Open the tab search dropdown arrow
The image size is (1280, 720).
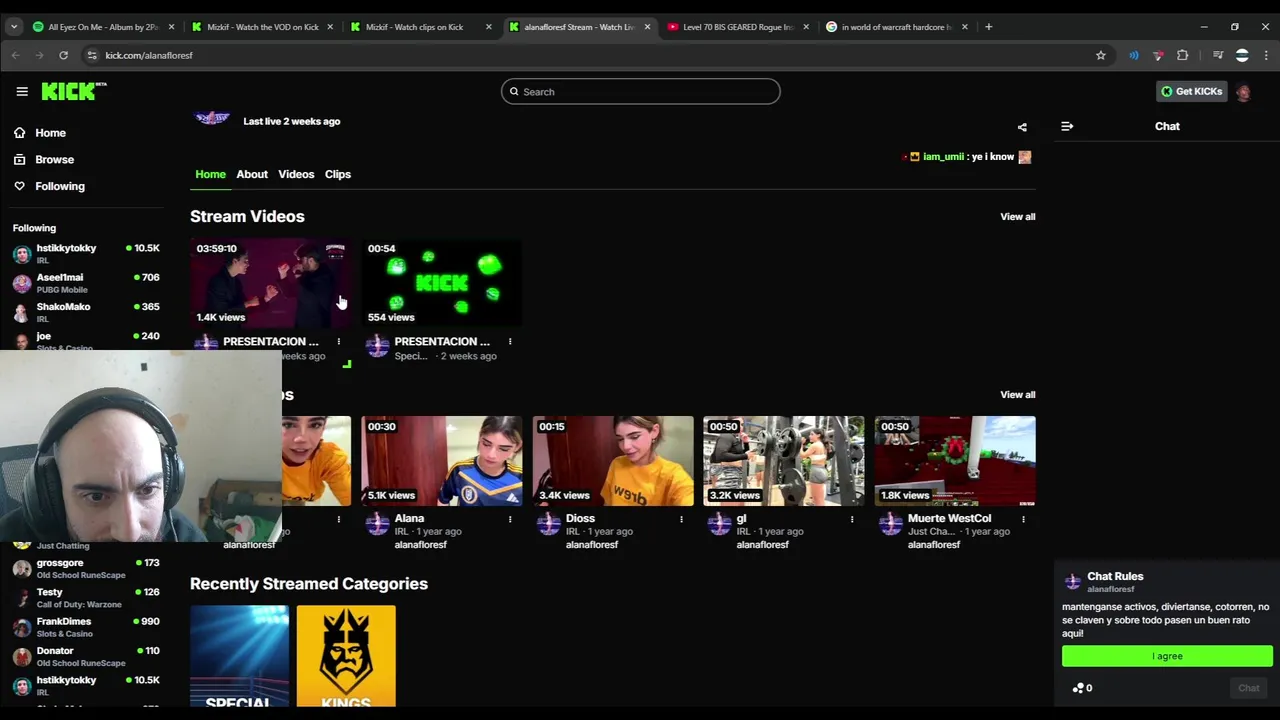tap(14, 27)
